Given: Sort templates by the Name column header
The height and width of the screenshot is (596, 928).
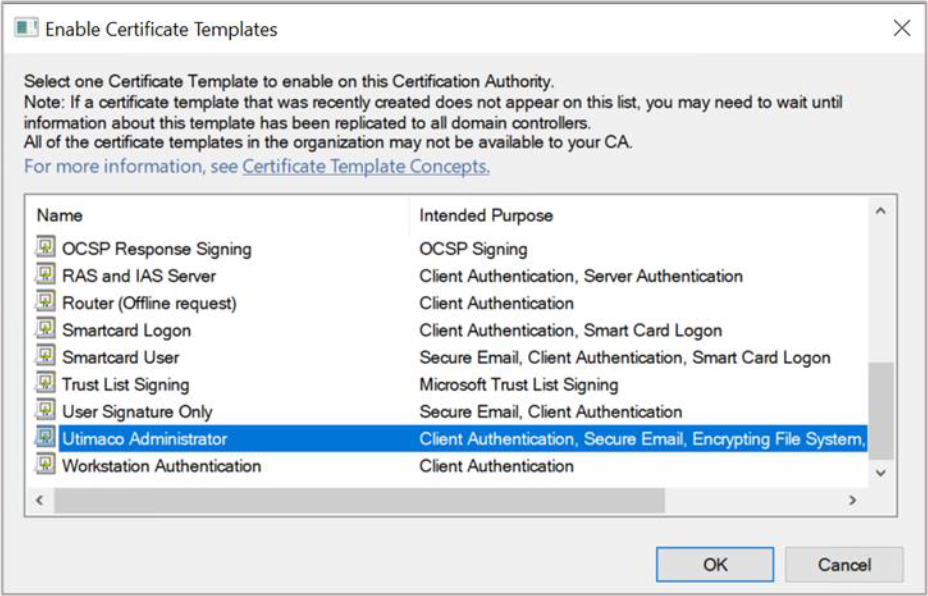Looking at the screenshot, I should [60, 215].
